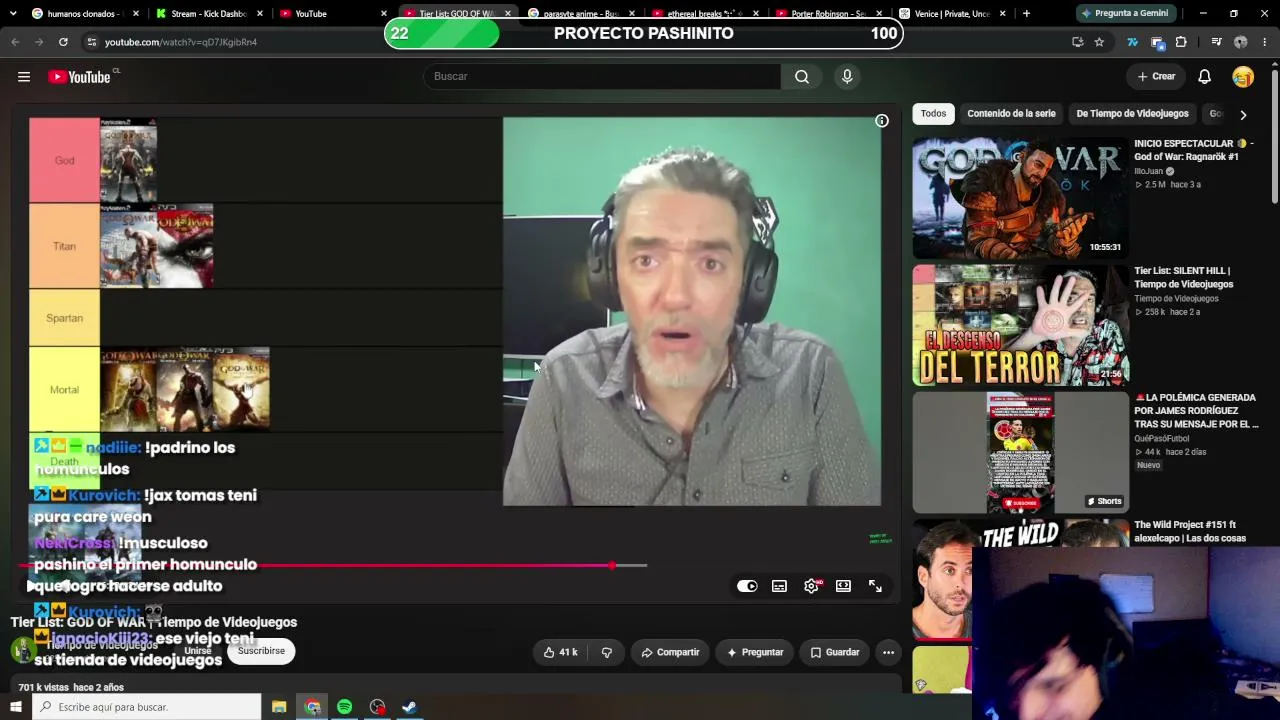The height and width of the screenshot is (720, 1280).
Task: Click the Windows taskbar search box
Action: (x=147, y=707)
